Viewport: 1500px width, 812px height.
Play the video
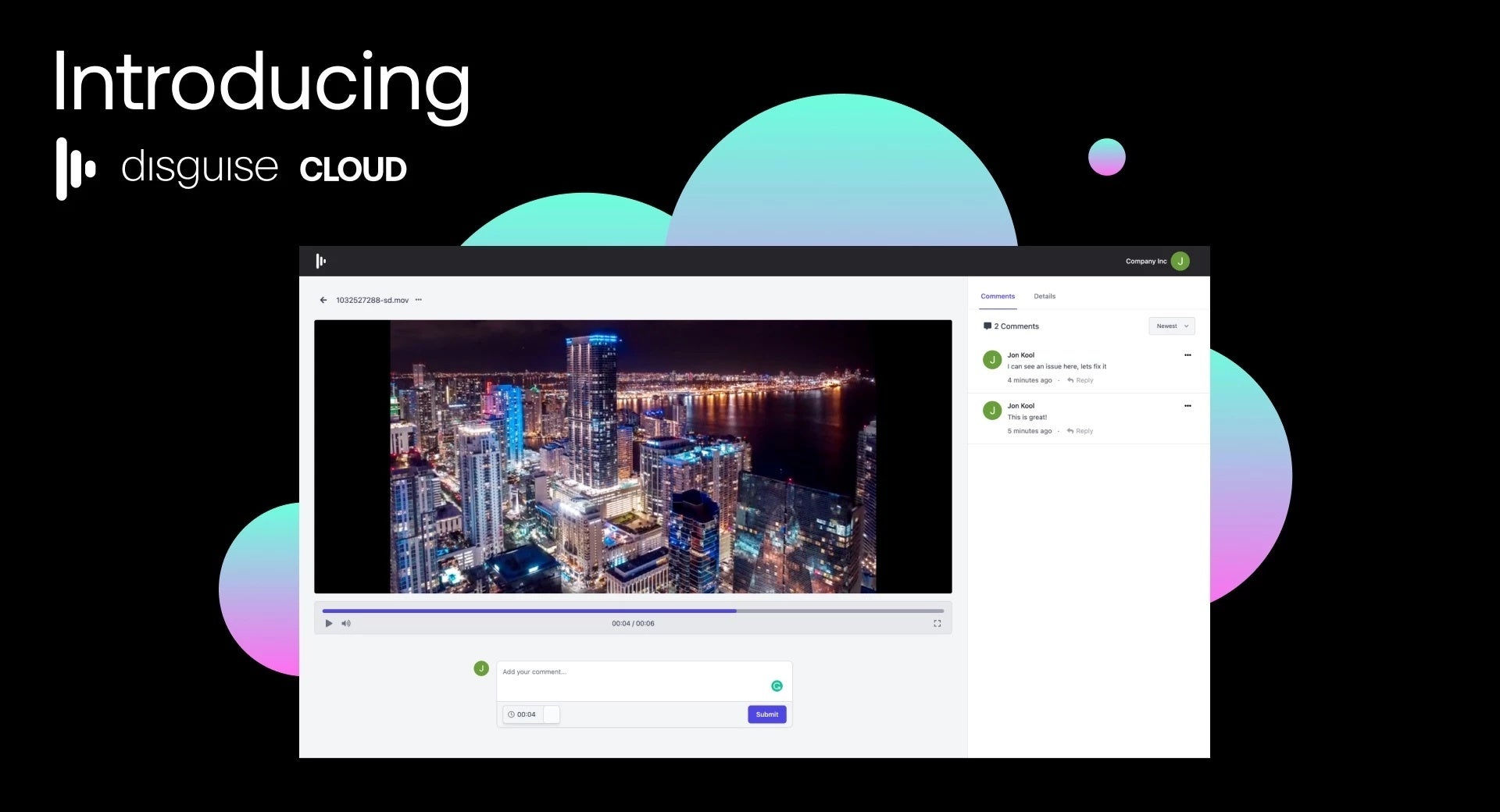[x=329, y=623]
